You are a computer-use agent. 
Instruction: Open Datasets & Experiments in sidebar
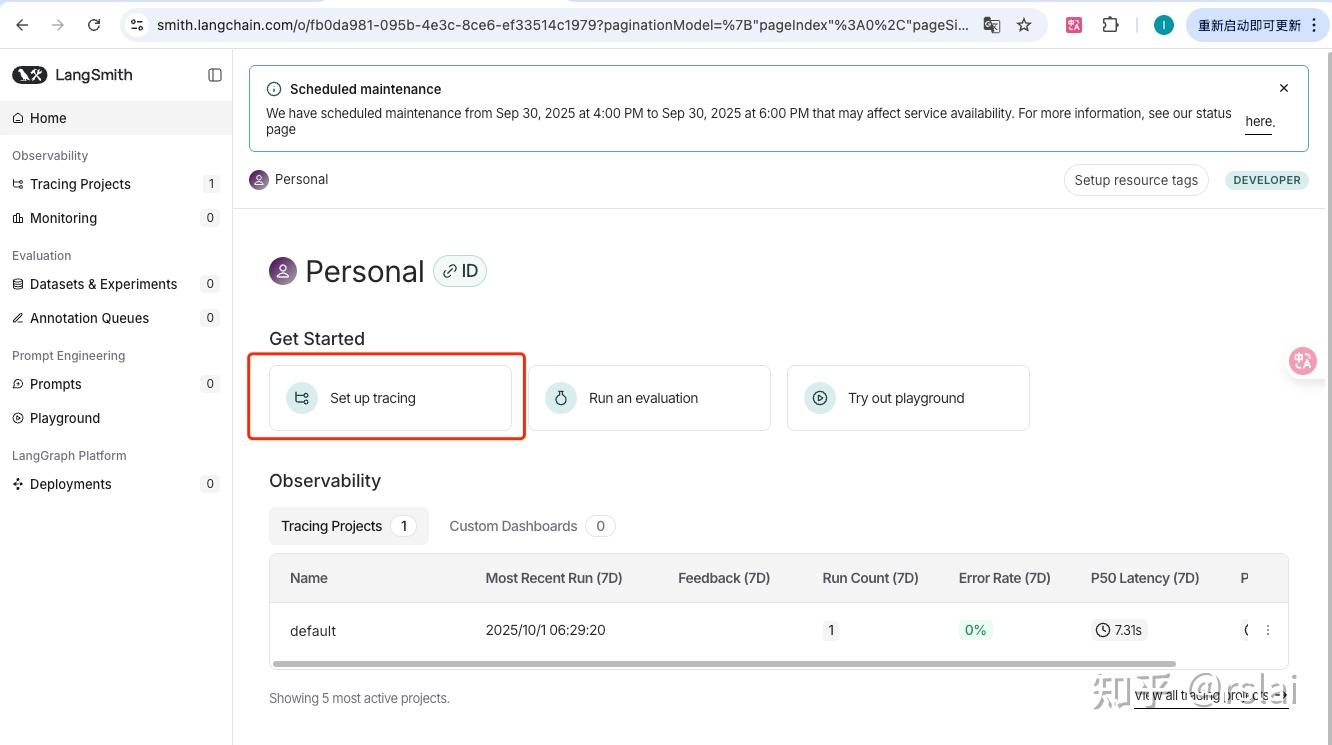(x=103, y=284)
